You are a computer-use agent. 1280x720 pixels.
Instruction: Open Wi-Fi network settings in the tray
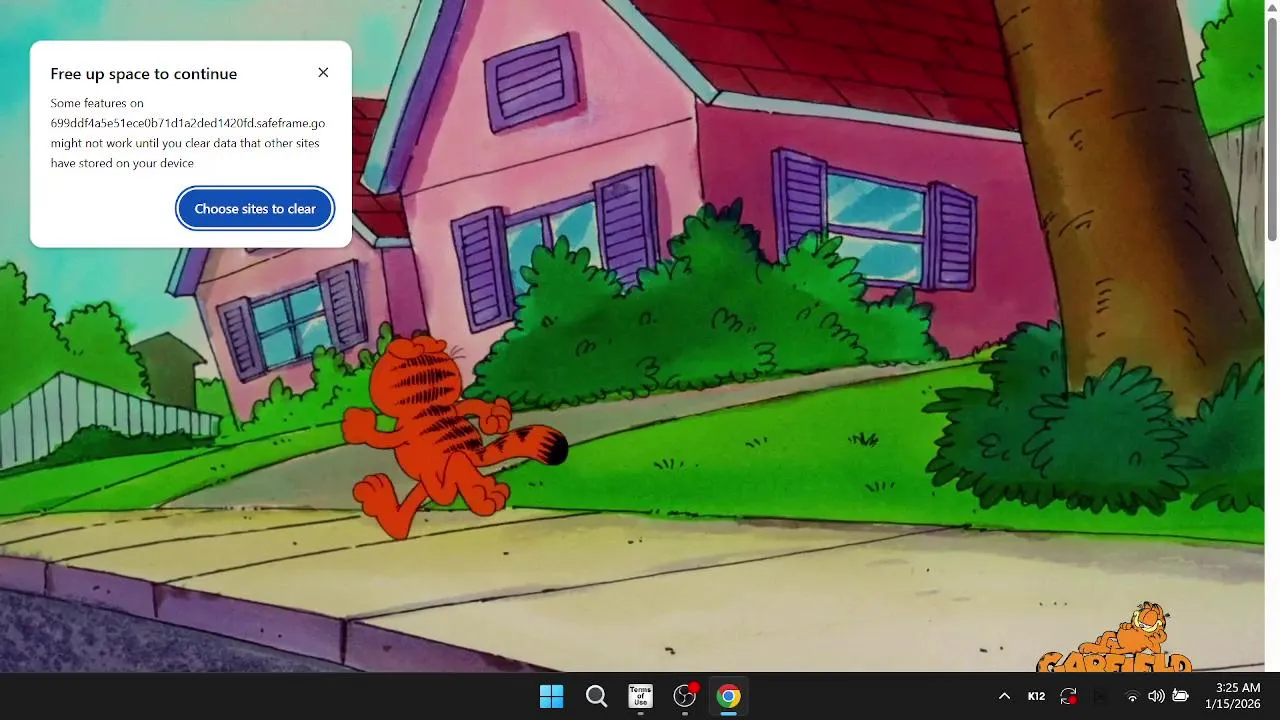(1132, 696)
